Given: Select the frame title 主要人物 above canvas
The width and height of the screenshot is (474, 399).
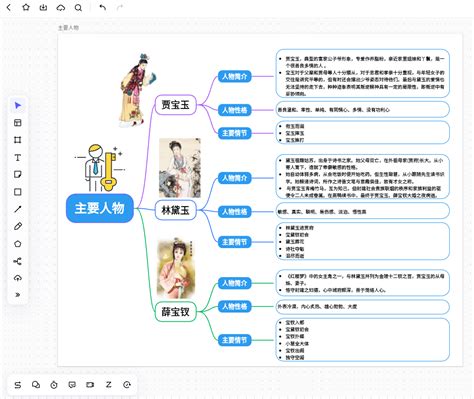Looking at the screenshot, I should pos(69,28).
